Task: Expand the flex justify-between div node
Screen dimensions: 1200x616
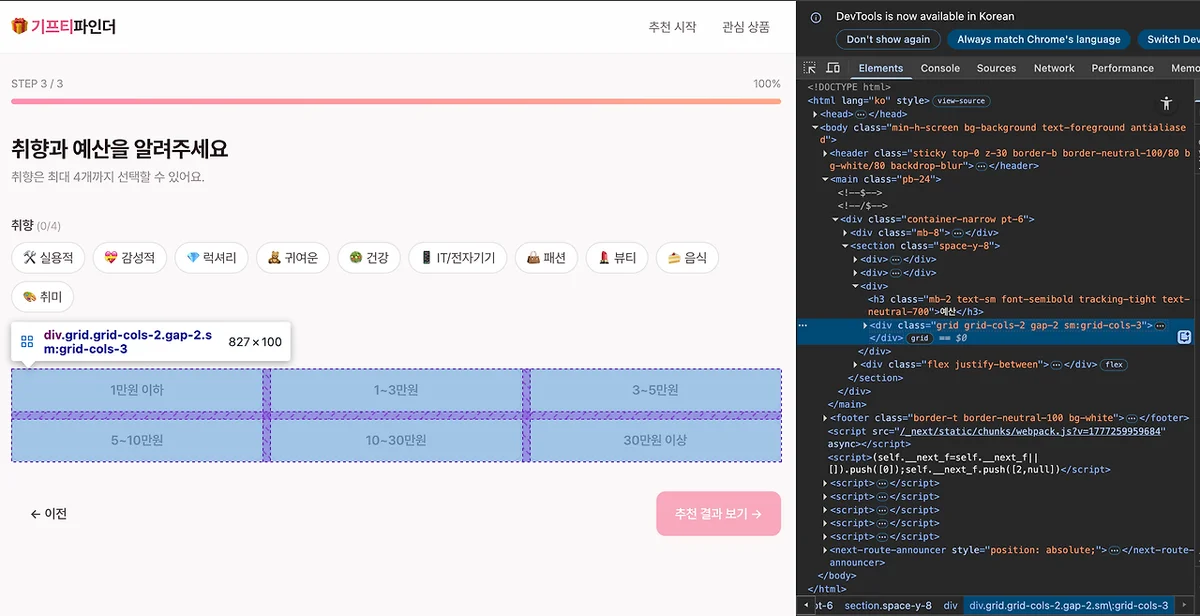Action: 856,365
